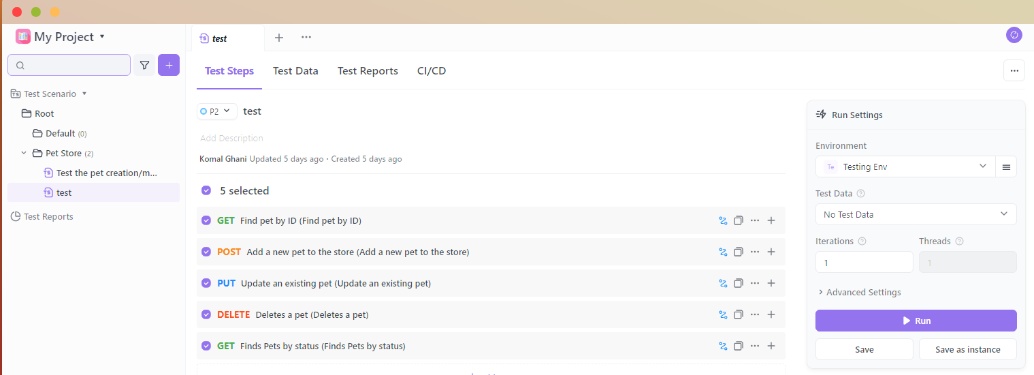Open the tab bar more options ellipsis
This screenshot has width=1034, height=375.
coord(306,37)
